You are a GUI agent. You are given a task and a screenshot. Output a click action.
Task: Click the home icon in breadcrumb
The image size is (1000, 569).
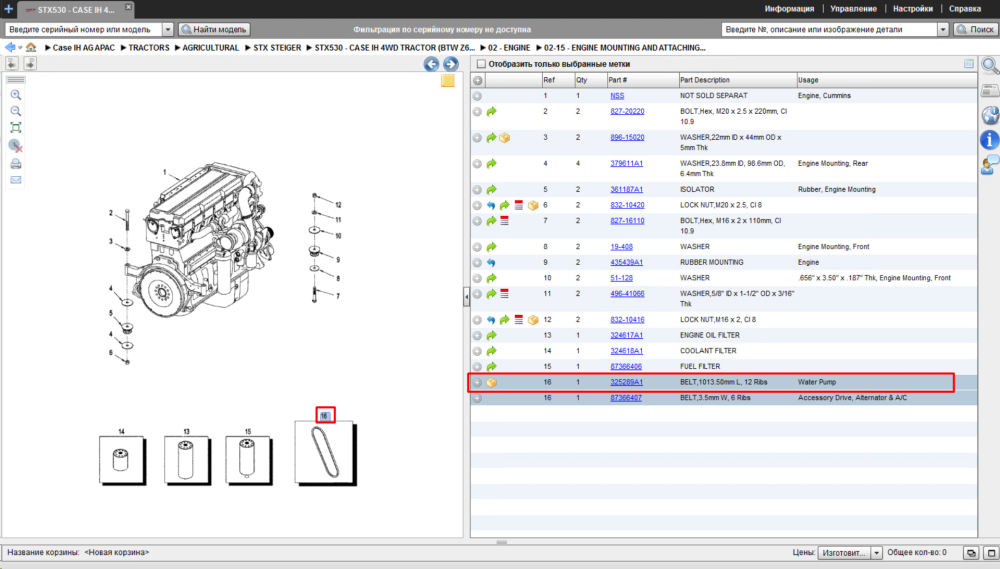tap(31, 47)
